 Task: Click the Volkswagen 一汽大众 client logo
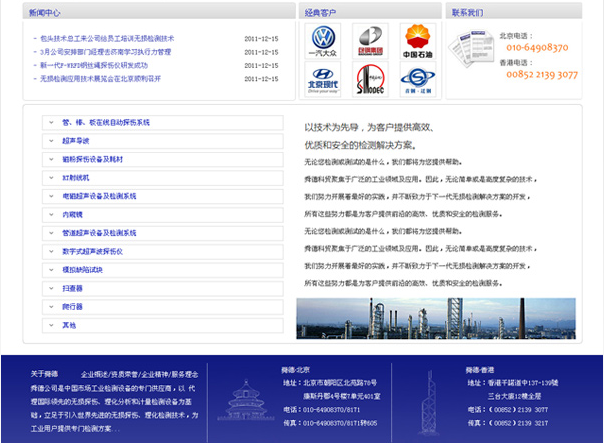click(x=322, y=42)
